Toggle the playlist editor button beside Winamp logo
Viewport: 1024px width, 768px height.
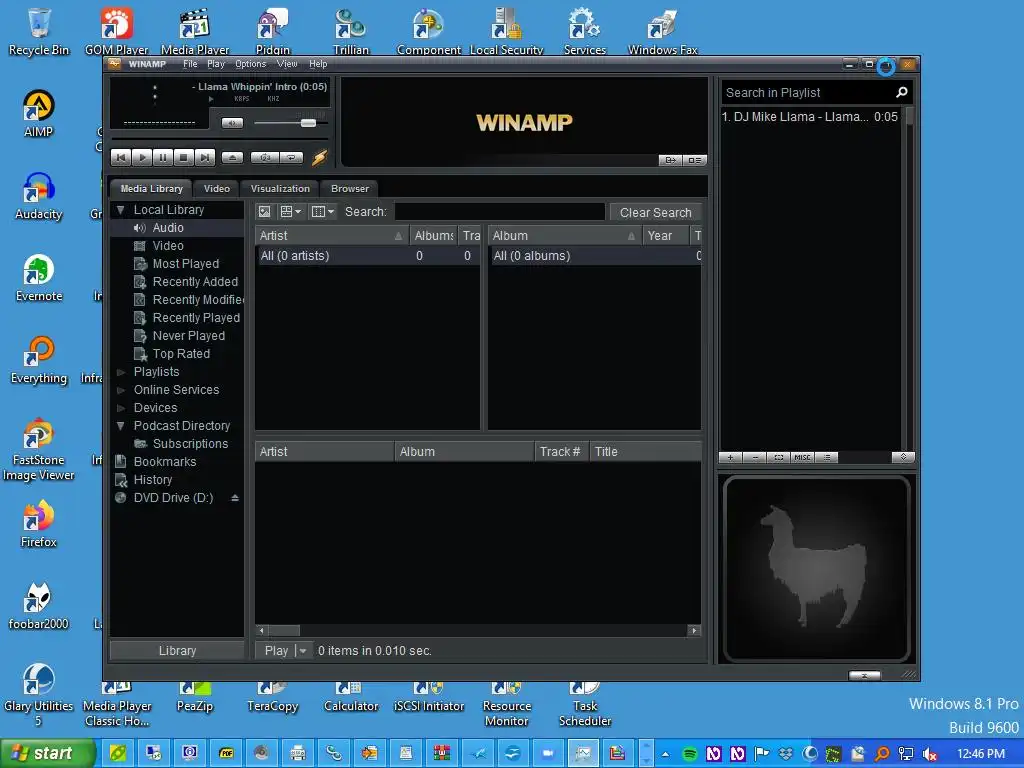click(695, 160)
